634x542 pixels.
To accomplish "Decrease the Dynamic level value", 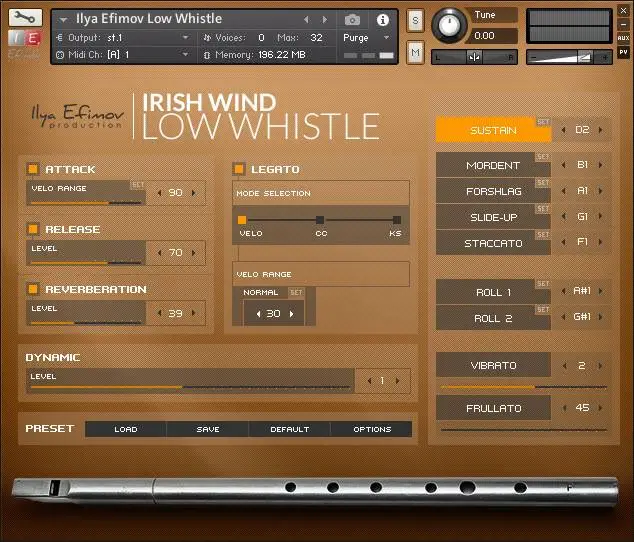I will point(369,381).
